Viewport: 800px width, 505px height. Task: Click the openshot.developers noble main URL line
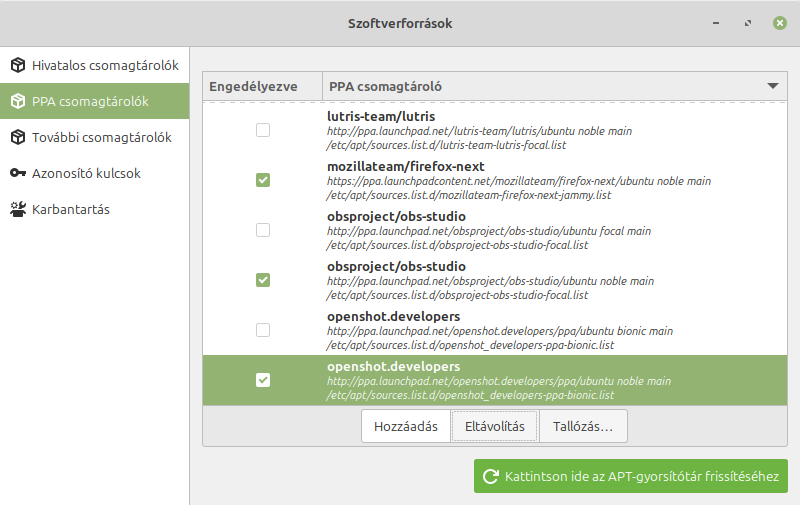coord(498,381)
